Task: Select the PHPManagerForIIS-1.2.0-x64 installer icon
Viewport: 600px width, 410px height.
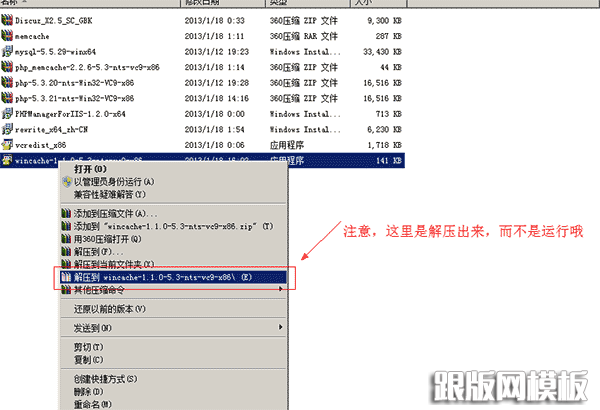Action: 7,114
